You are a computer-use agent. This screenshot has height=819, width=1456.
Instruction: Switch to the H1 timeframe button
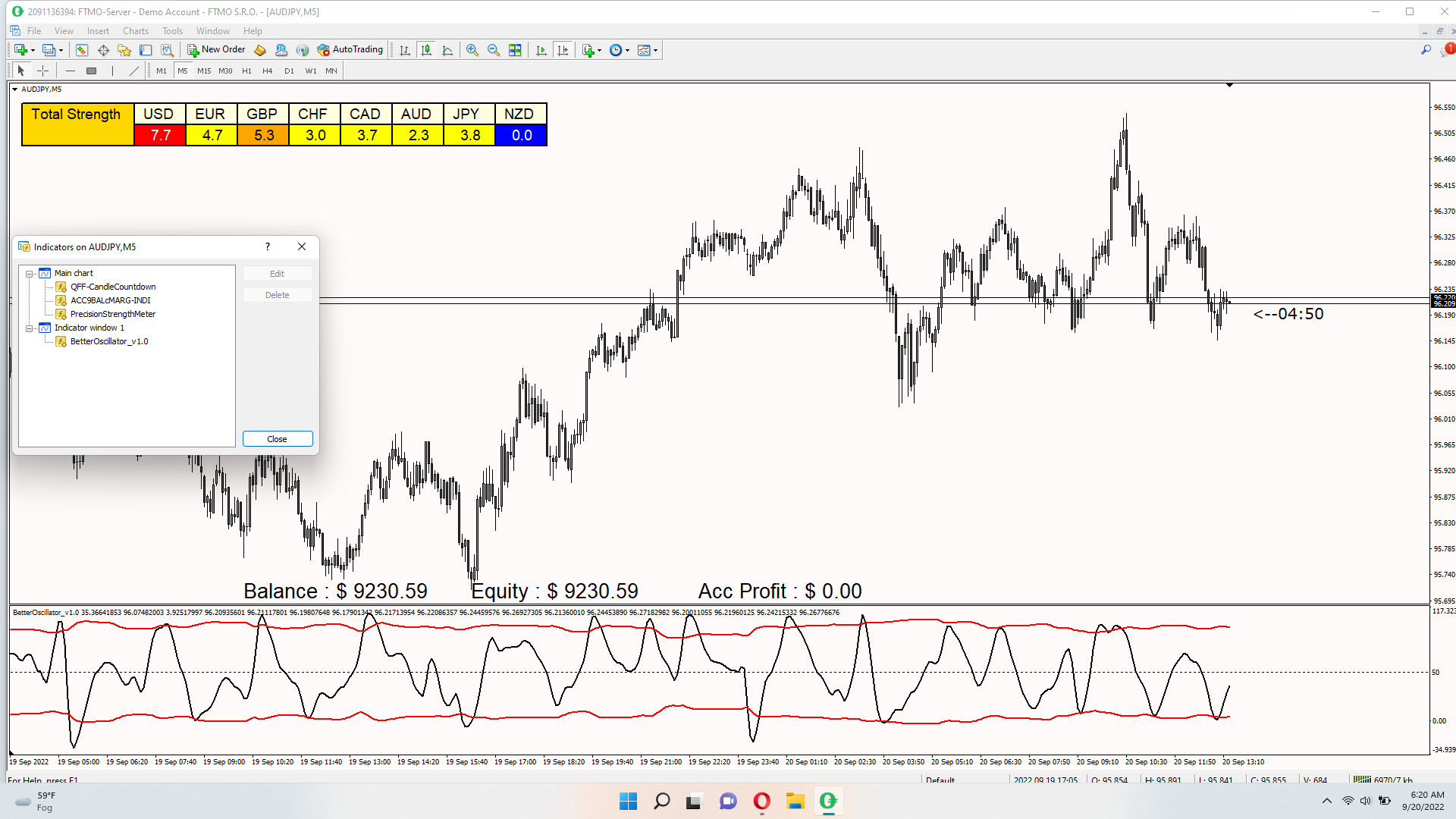tap(246, 71)
